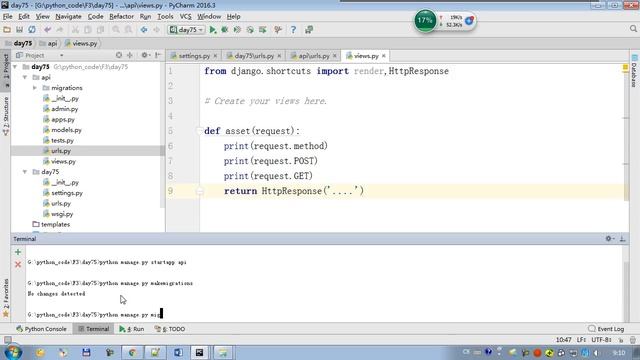Image resolution: width=640 pixels, height=360 pixels.
Task: Click Run with Coverage icon
Action: tap(237, 30)
